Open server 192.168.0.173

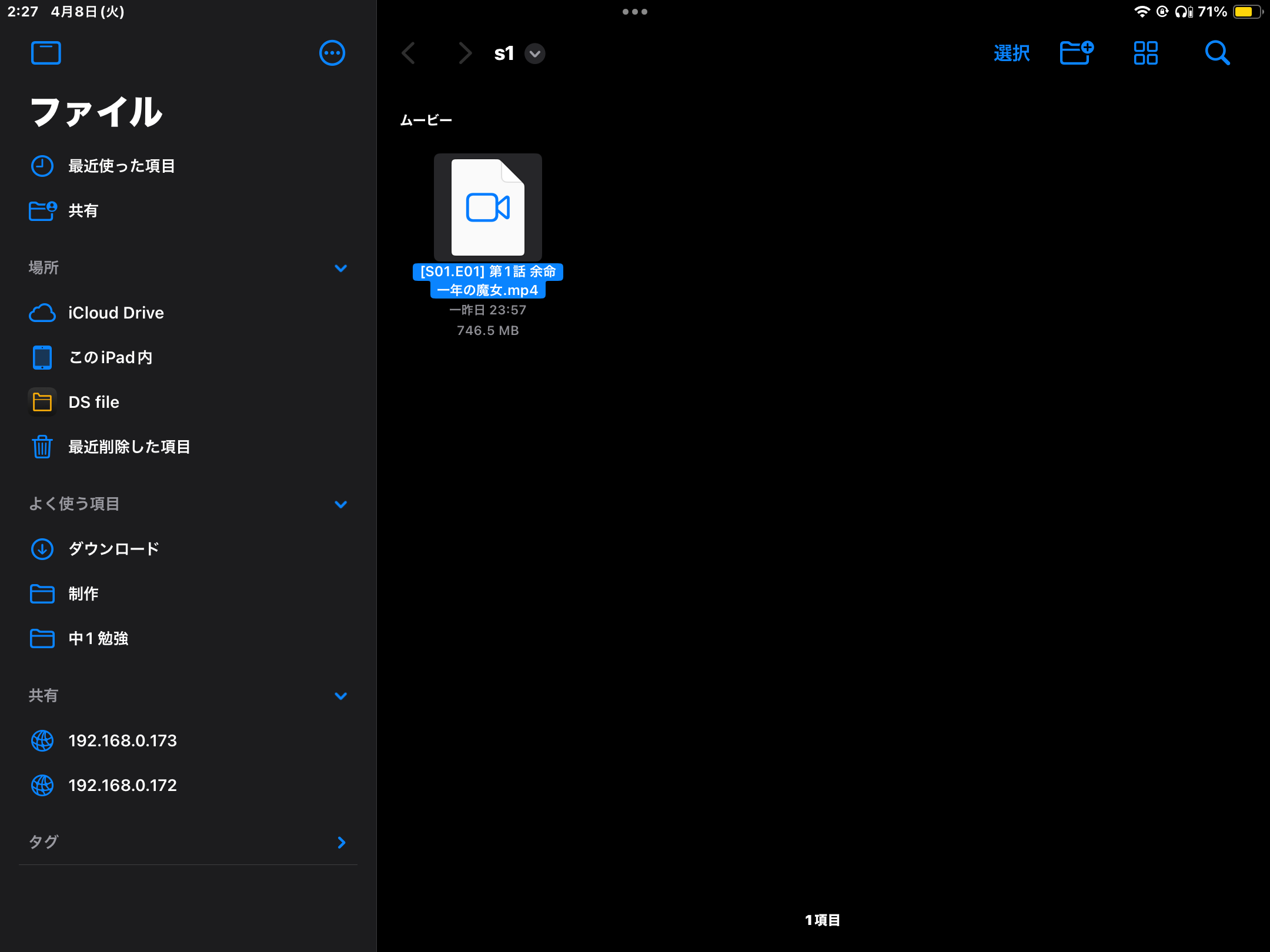122,740
